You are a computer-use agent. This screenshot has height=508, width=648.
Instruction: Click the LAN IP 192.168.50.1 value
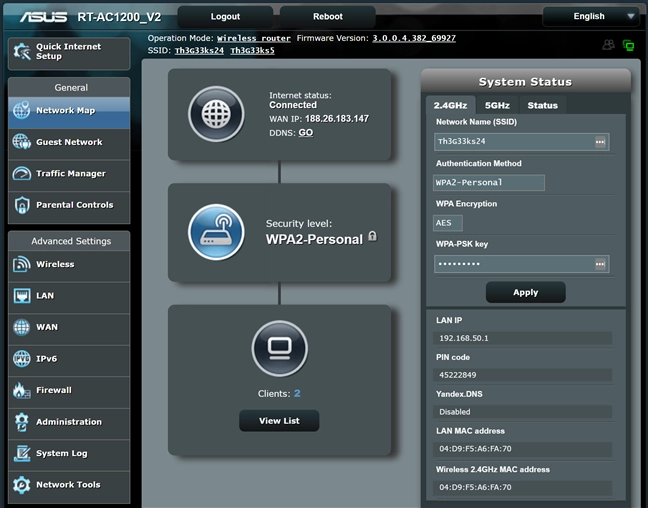tap(522, 338)
